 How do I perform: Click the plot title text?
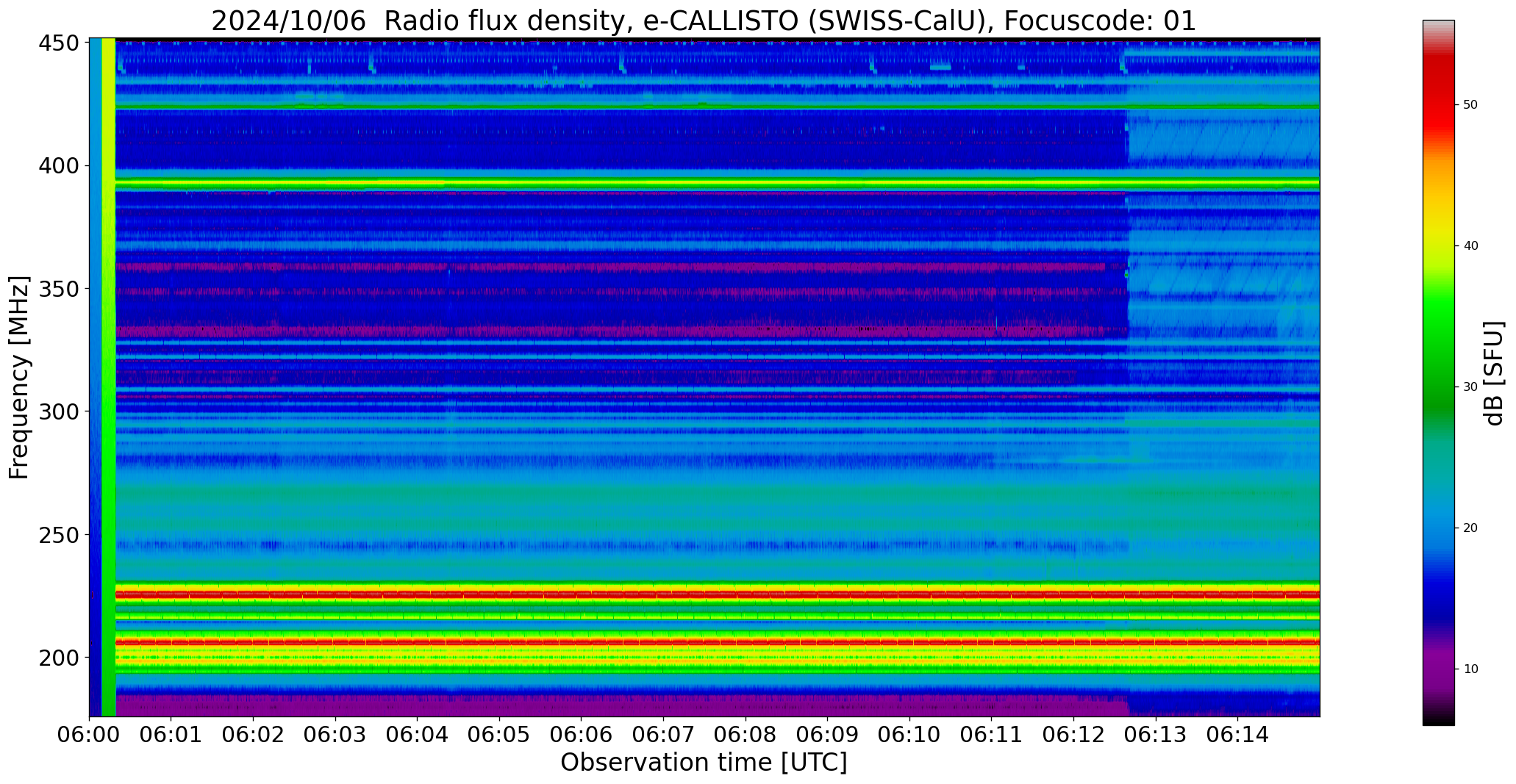[704, 21]
